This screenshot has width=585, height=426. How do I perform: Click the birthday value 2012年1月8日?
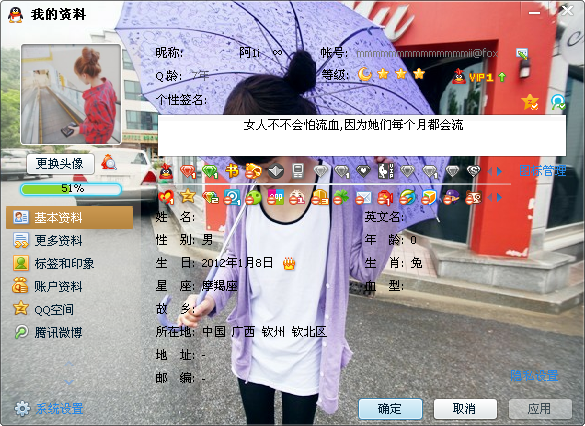pos(237,263)
